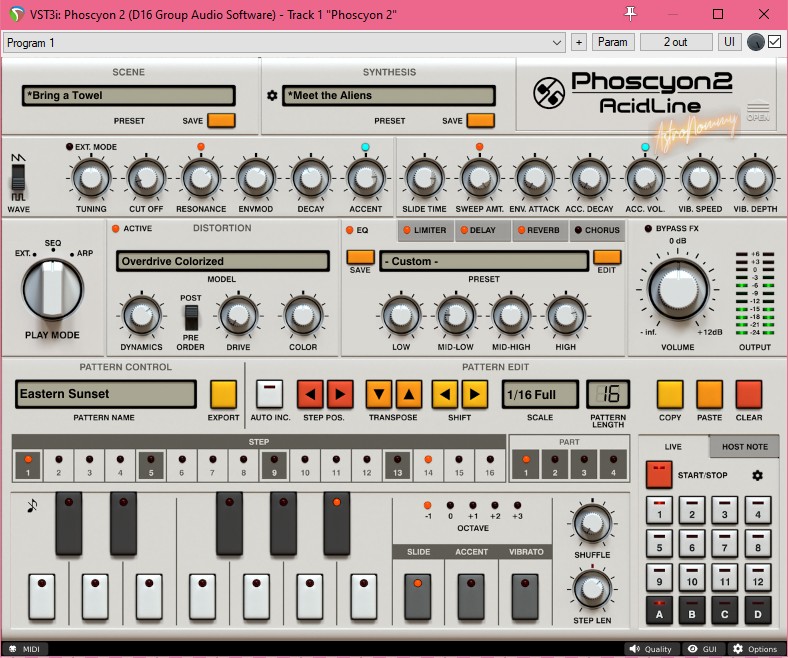Click the Pattern Length 16 display
The image size is (788, 658).
click(x=608, y=395)
